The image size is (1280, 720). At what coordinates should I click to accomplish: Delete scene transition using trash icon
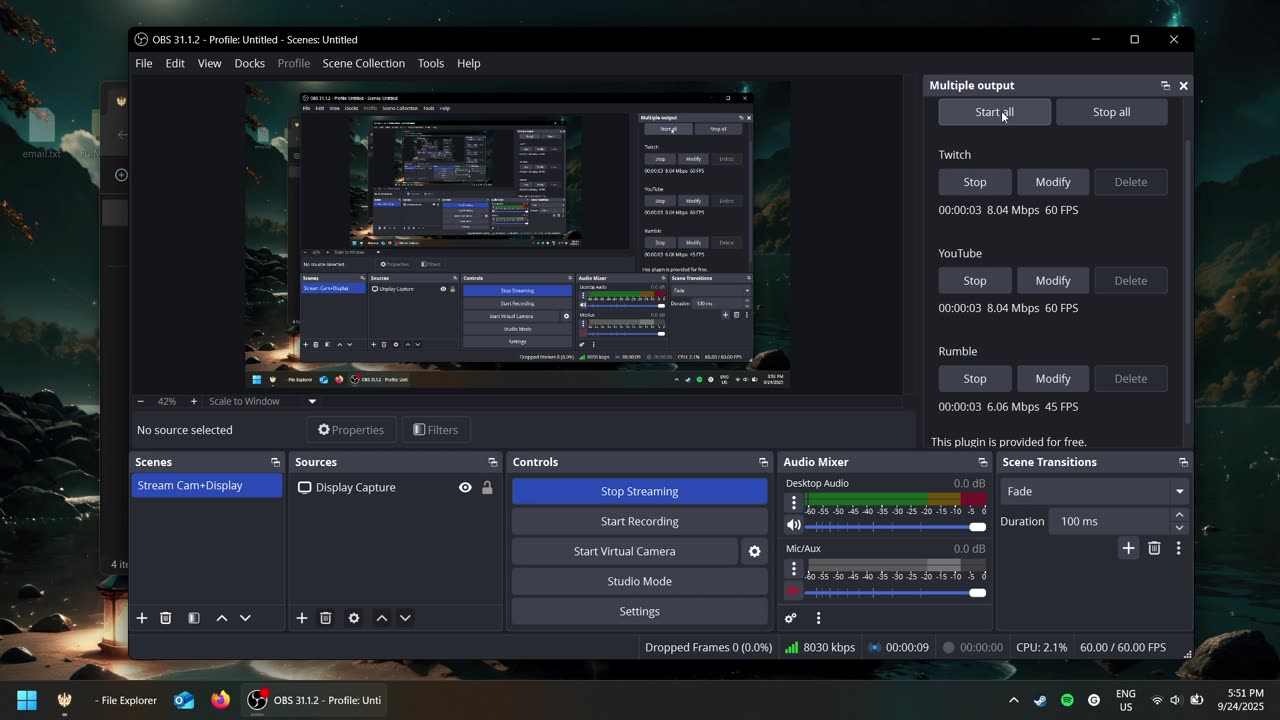click(1154, 548)
